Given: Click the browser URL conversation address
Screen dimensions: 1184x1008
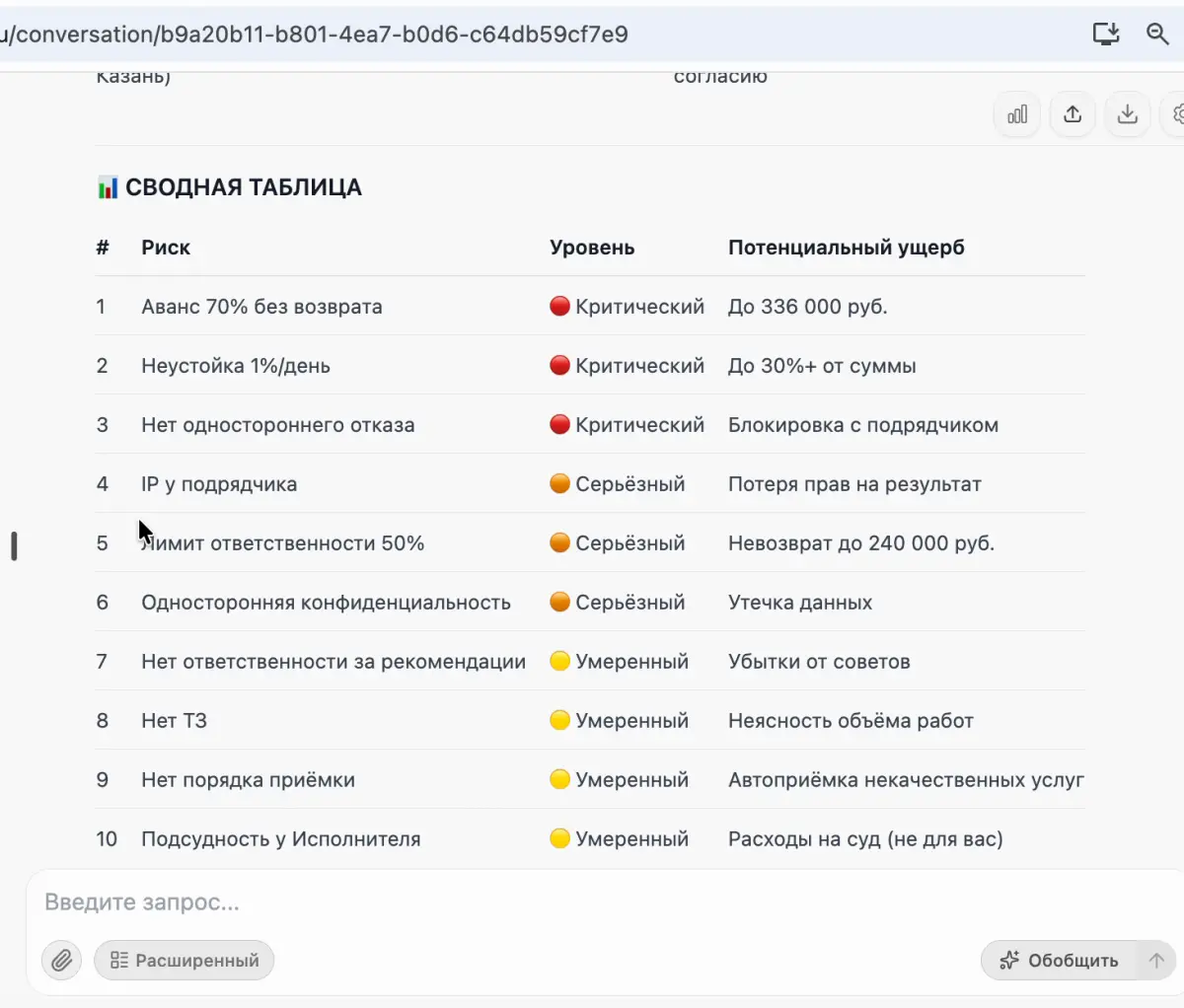Looking at the screenshot, I should [314, 35].
